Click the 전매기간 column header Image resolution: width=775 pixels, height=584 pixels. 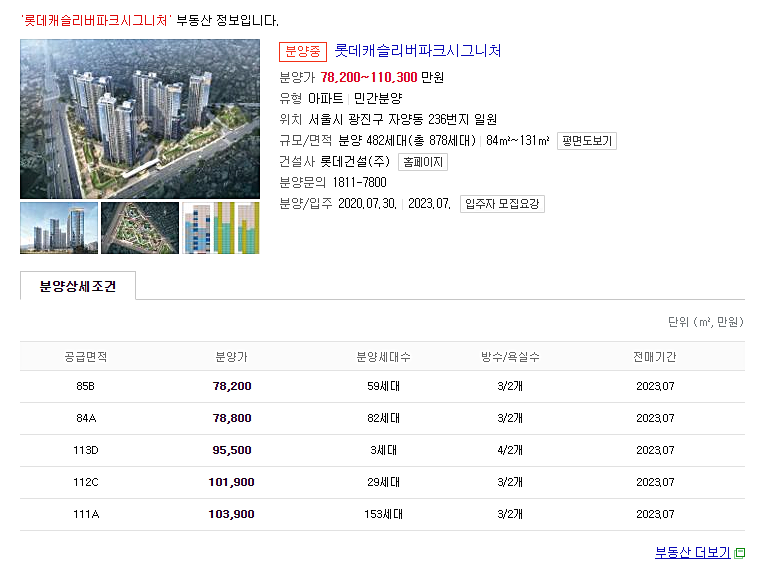655,357
